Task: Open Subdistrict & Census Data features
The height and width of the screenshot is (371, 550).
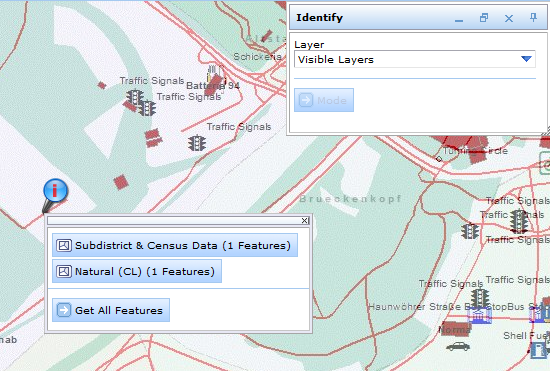Action: (175, 245)
